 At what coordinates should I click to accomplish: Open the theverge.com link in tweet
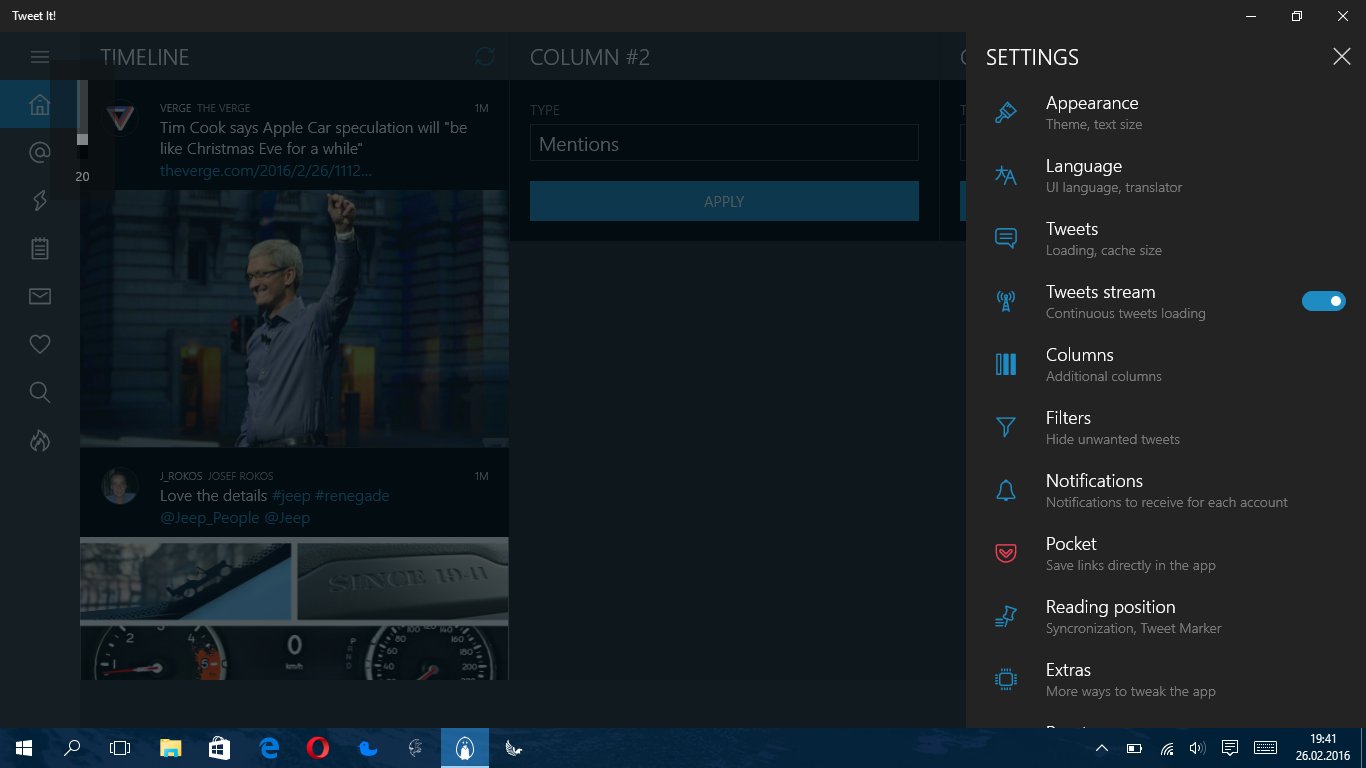pos(266,171)
